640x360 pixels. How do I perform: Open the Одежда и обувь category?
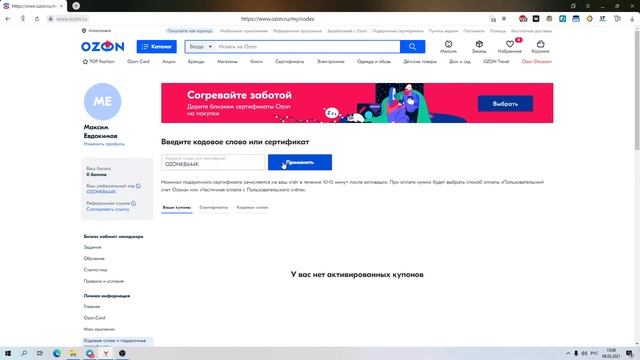pyautogui.click(x=374, y=62)
